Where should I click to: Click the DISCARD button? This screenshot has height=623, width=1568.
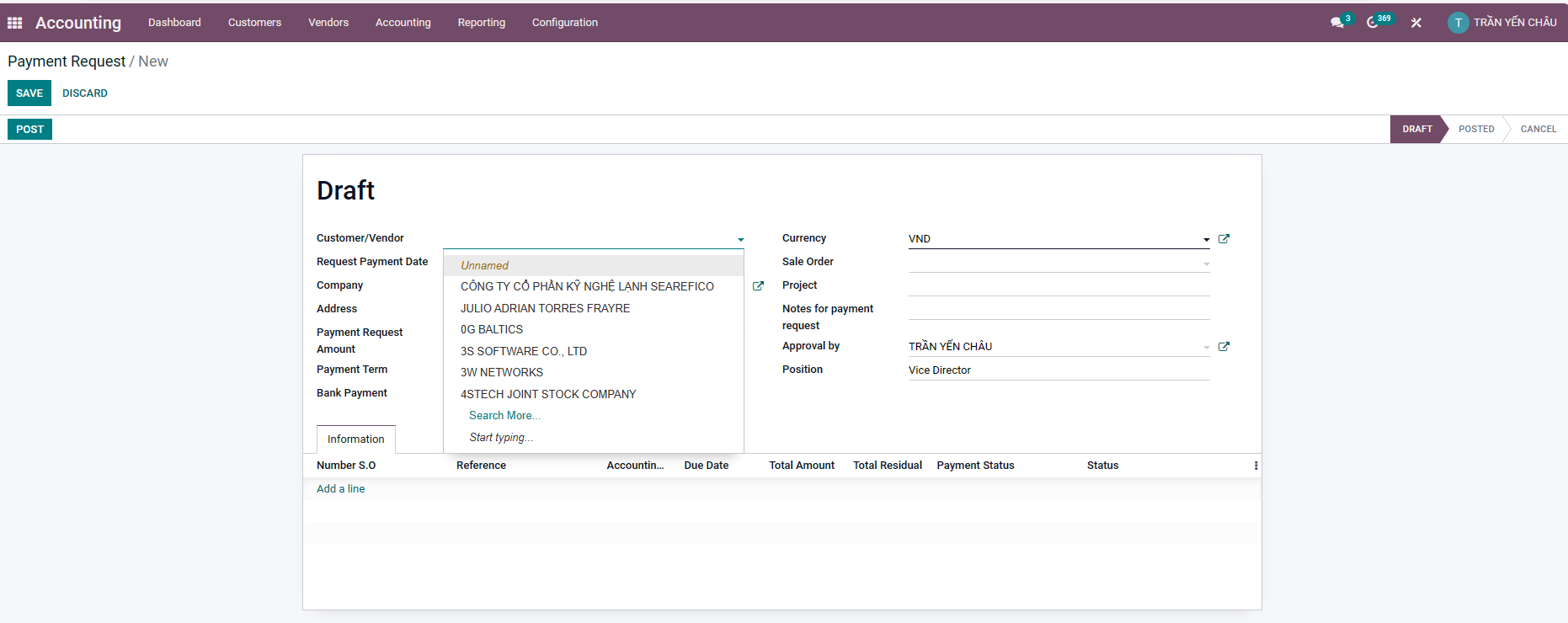(x=85, y=93)
